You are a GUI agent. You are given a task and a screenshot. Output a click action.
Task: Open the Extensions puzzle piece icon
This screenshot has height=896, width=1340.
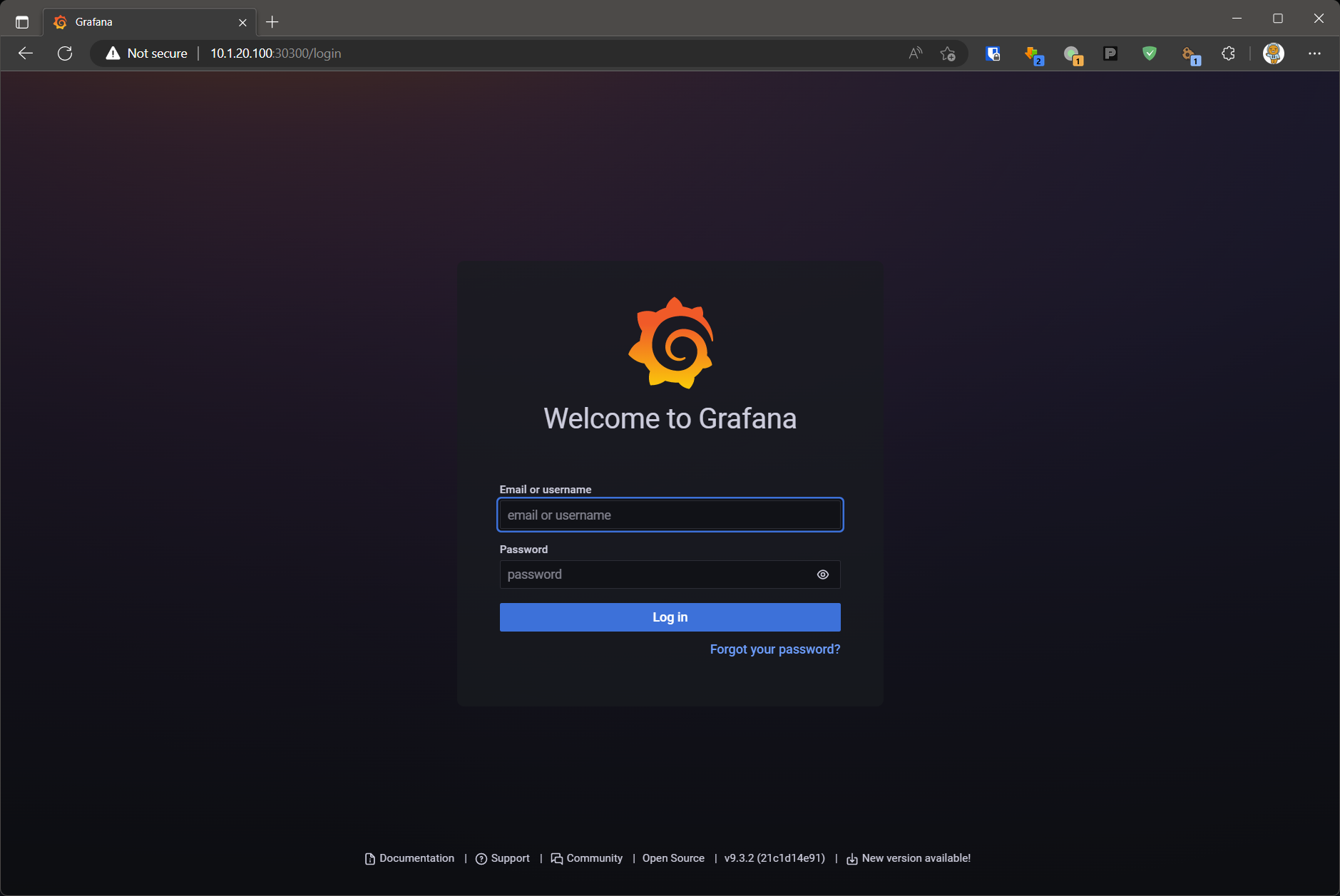click(x=1228, y=53)
